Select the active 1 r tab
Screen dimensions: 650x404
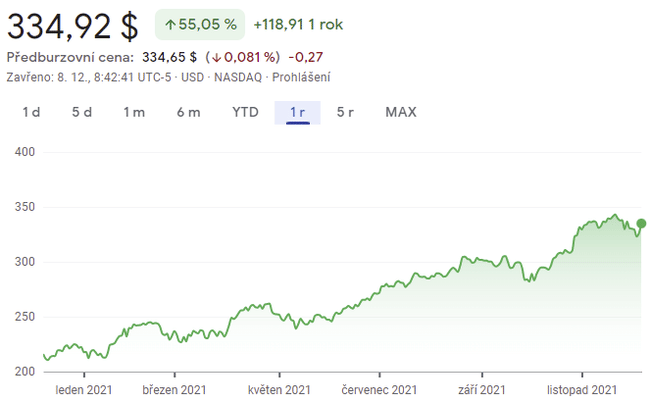click(x=297, y=112)
